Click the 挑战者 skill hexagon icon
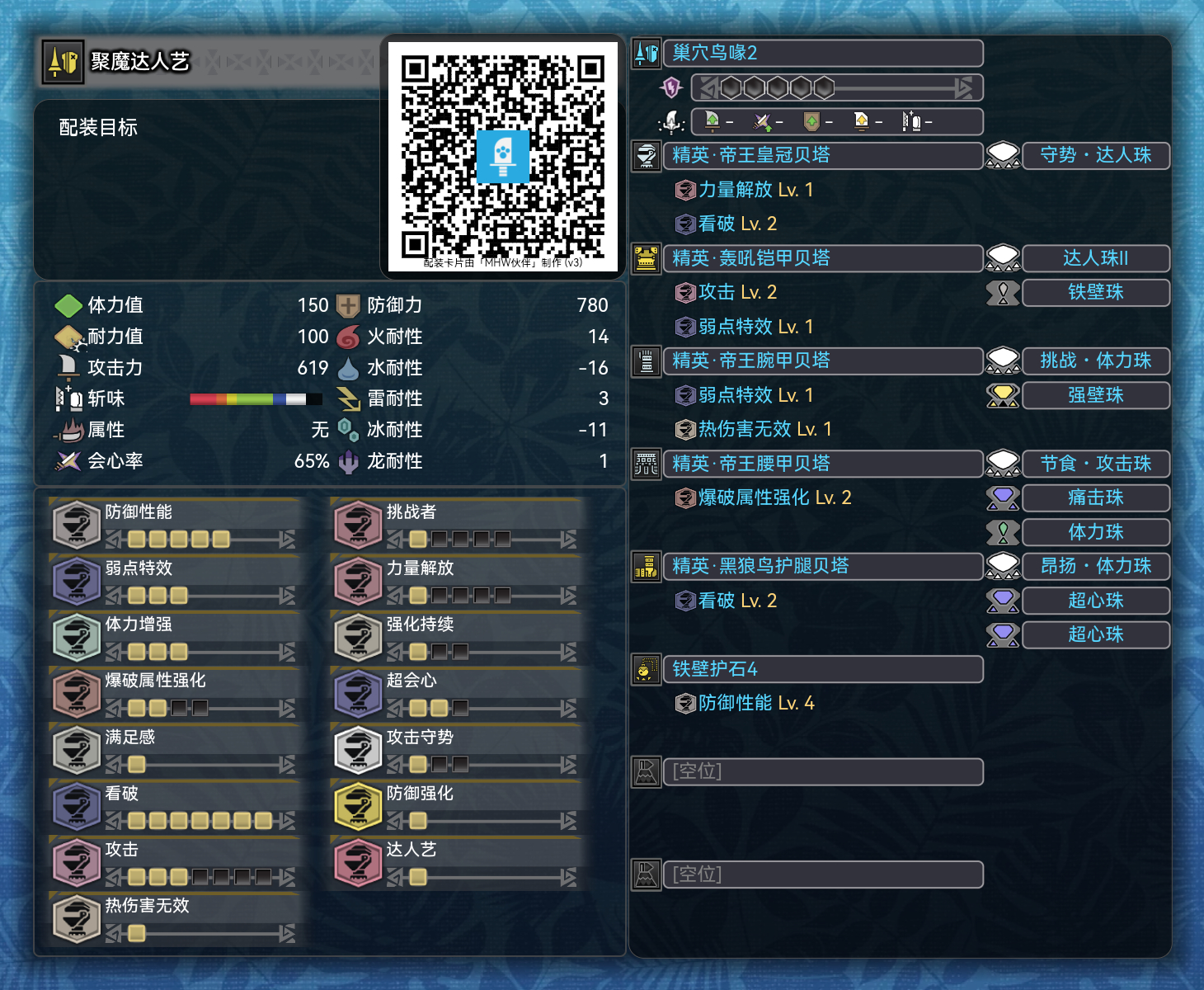 click(358, 526)
